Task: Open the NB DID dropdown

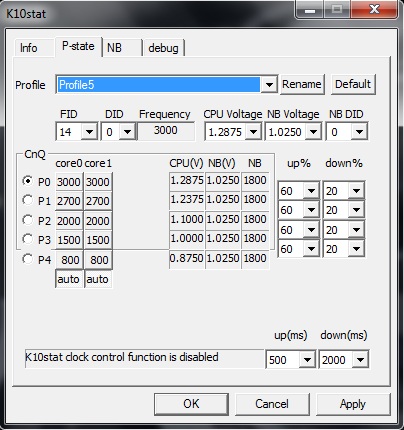Action: [x=359, y=132]
